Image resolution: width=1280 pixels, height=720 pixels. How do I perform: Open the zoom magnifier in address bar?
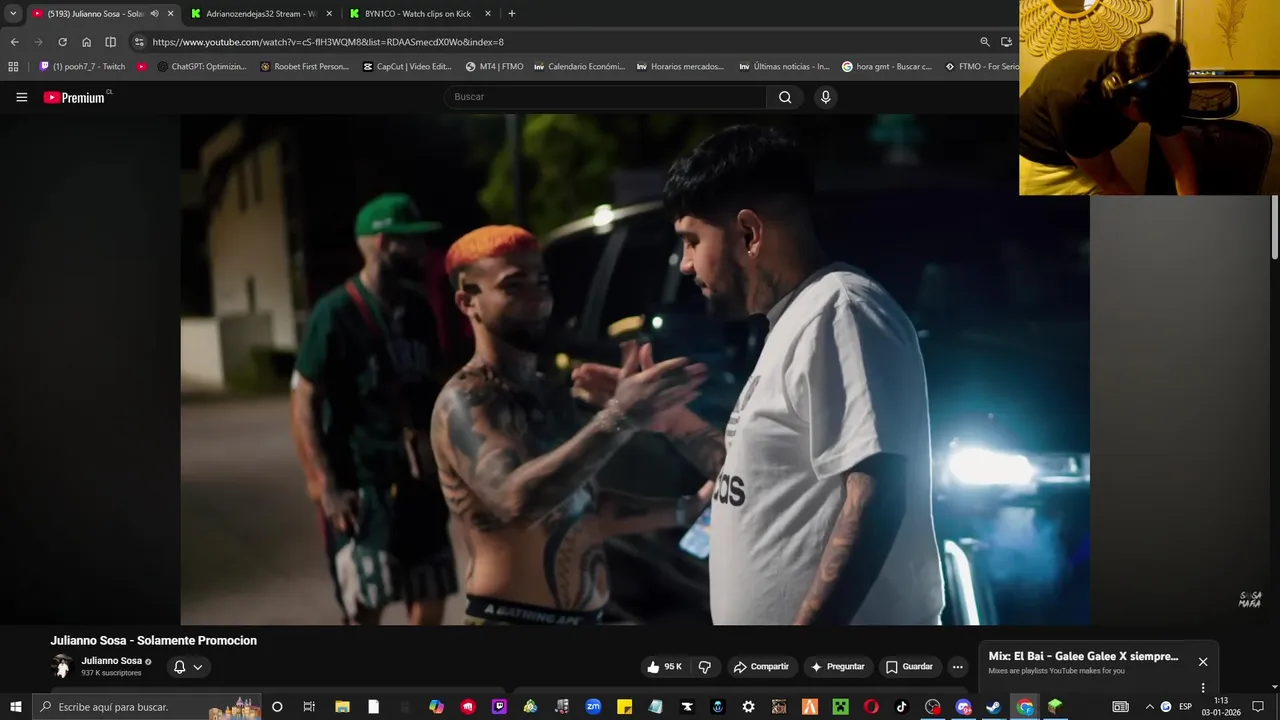coord(985,42)
